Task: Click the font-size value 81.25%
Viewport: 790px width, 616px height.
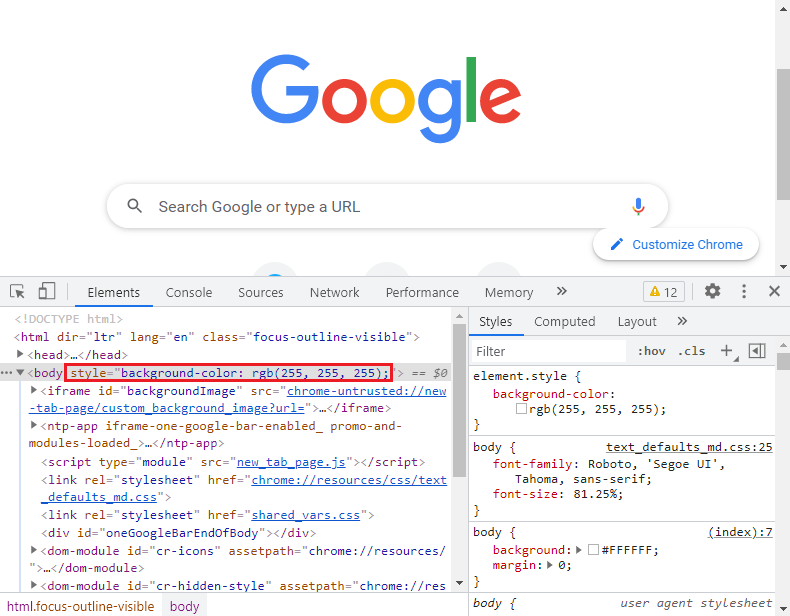Action: coord(596,494)
